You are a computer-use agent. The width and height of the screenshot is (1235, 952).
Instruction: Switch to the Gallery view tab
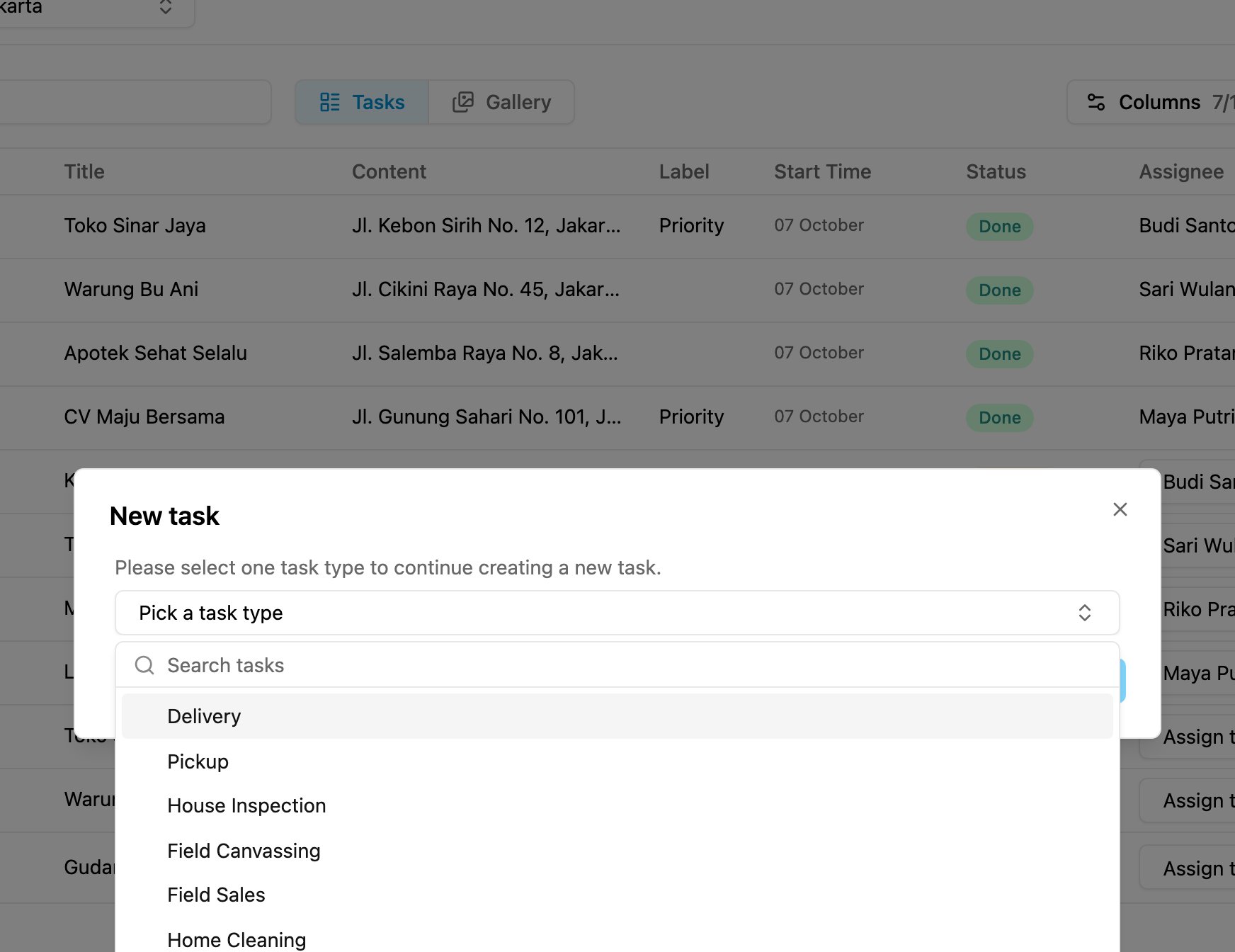[x=501, y=102]
